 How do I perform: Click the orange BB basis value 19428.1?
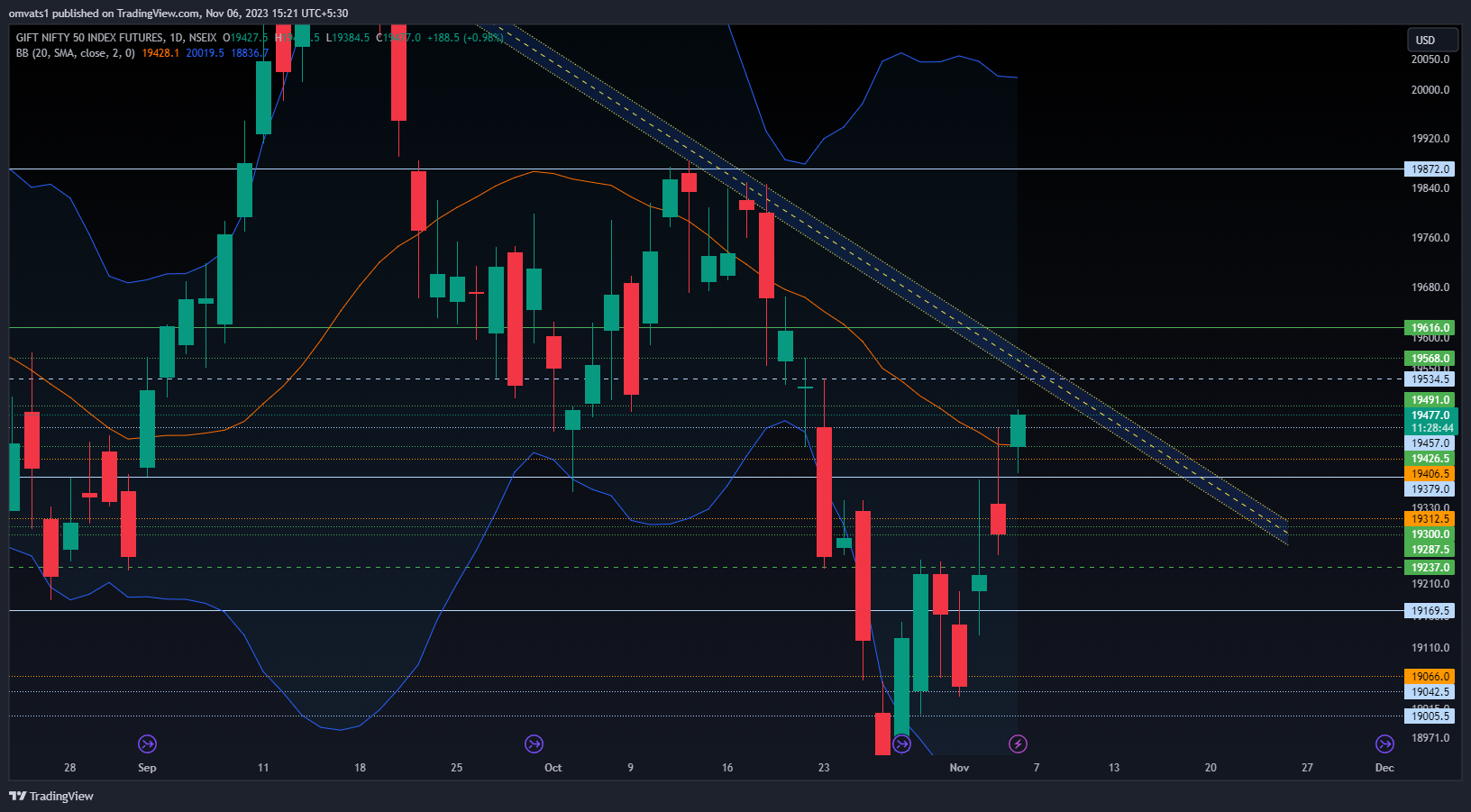(160, 53)
